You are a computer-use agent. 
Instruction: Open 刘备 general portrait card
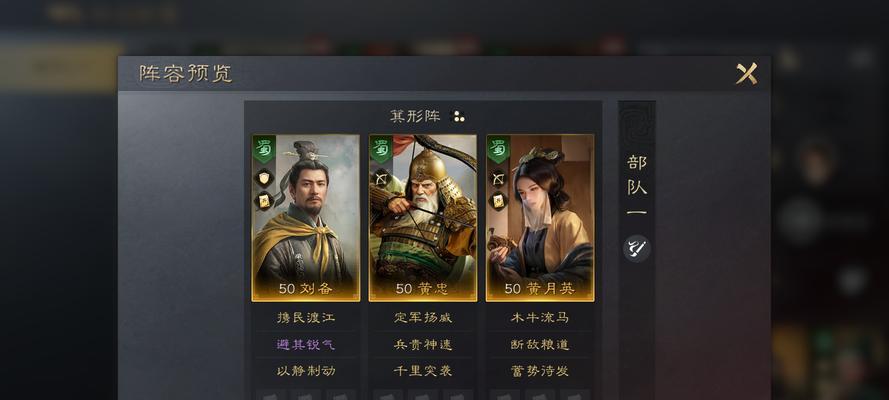tap(306, 218)
